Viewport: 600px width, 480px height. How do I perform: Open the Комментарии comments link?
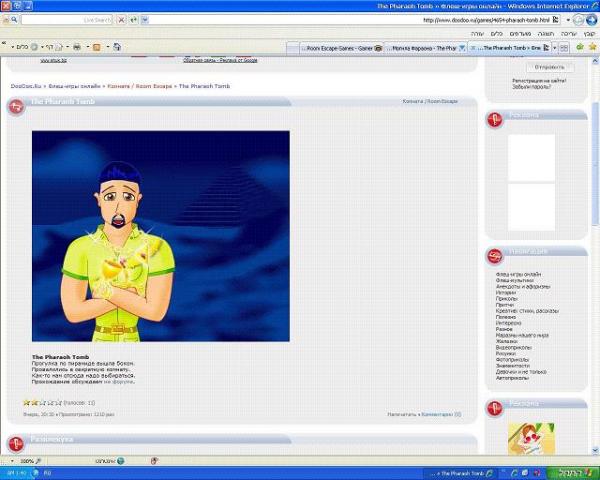(441, 414)
